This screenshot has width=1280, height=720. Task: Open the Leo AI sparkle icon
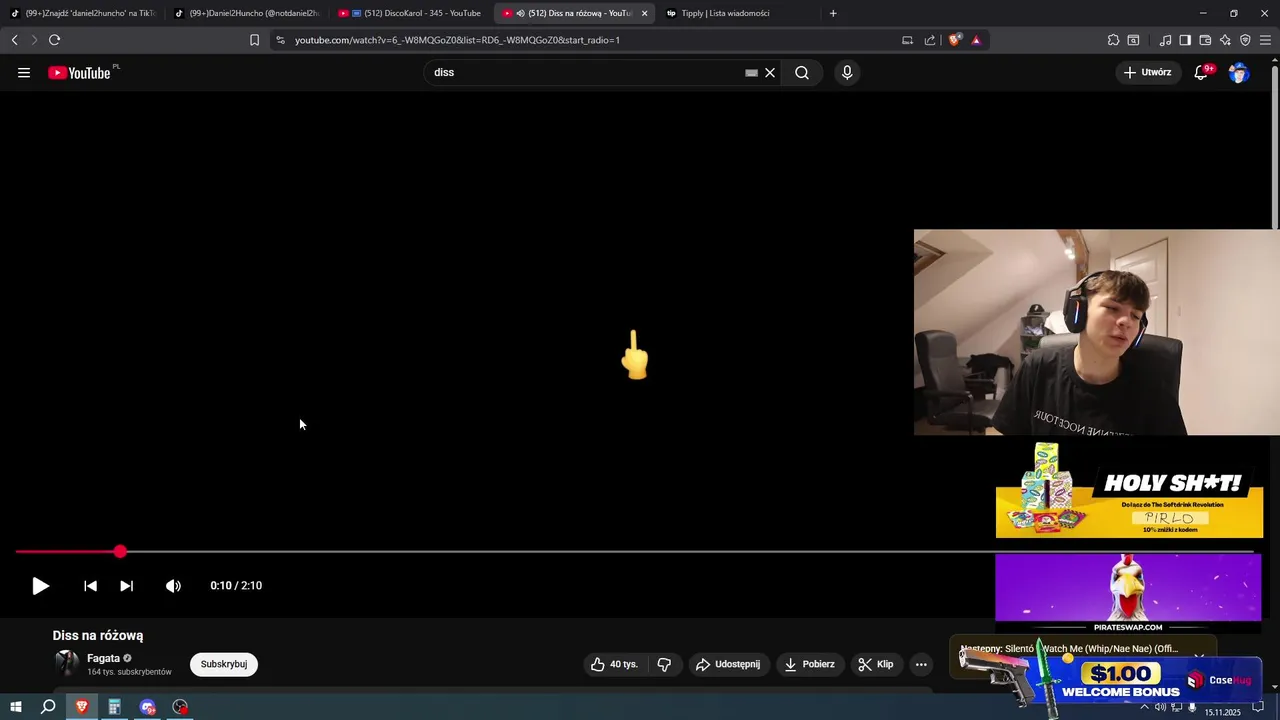[x=1225, y=40]
